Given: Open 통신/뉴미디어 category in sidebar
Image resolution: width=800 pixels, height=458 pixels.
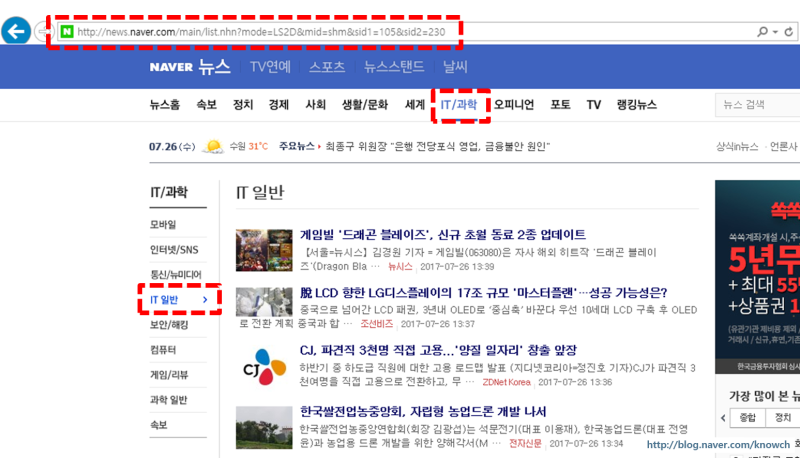Looking at the screenshot, I should click(176, 274).
